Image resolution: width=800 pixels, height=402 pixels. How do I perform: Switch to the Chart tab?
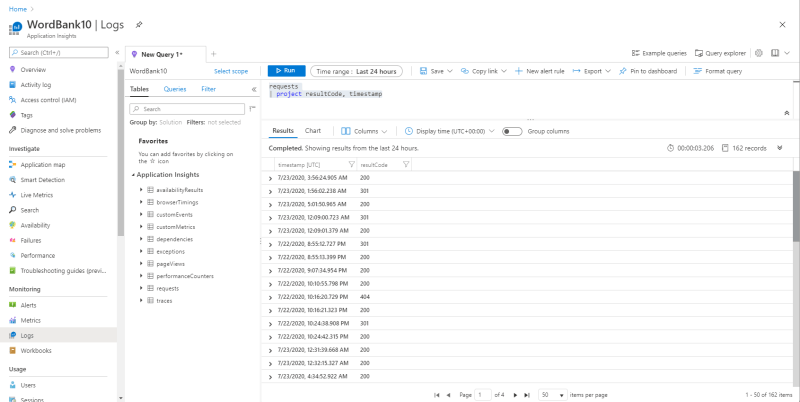[x=313, y=131]
